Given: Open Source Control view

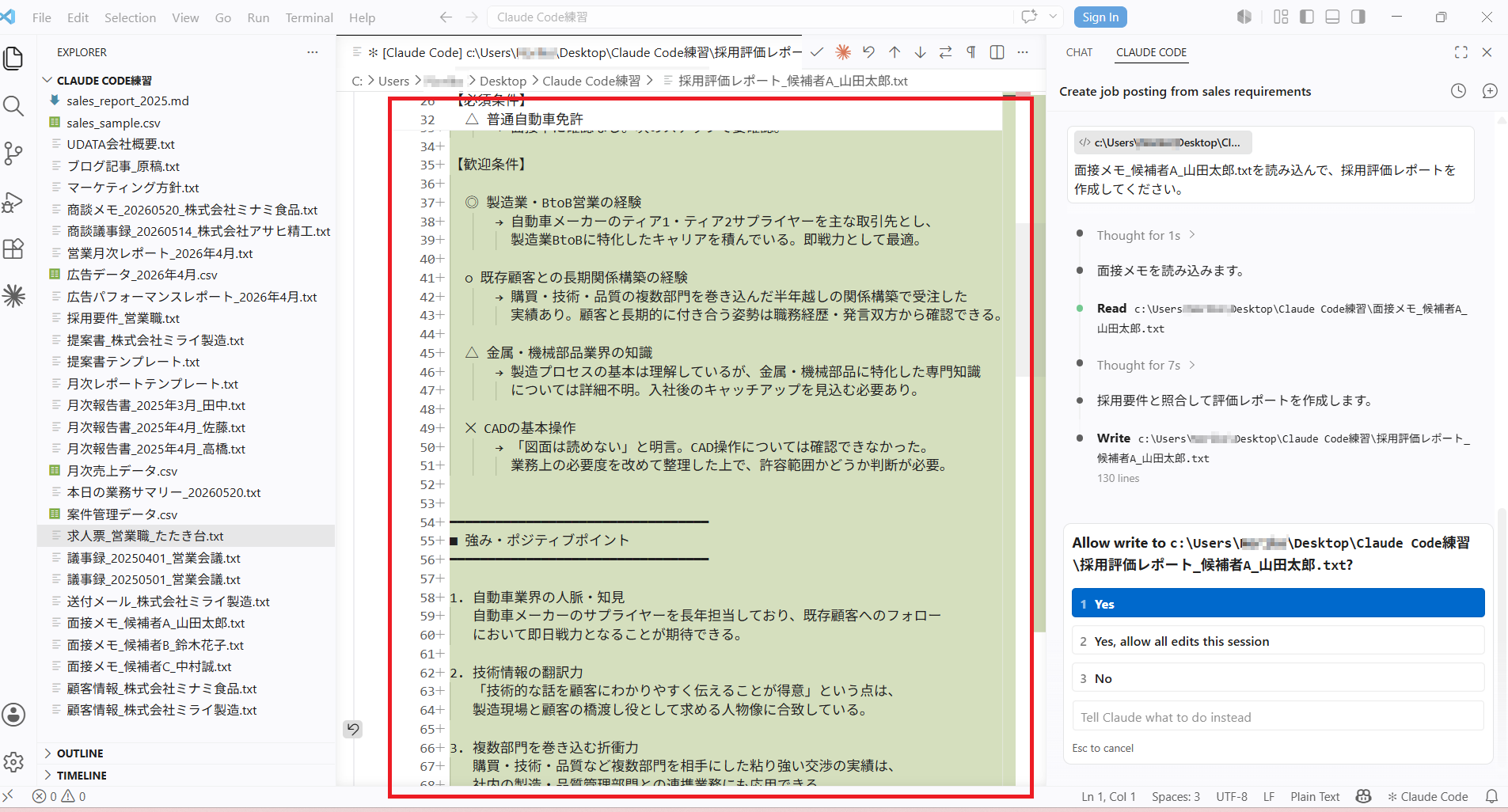Looking at the screenshot, I should (x=13, y=154).
